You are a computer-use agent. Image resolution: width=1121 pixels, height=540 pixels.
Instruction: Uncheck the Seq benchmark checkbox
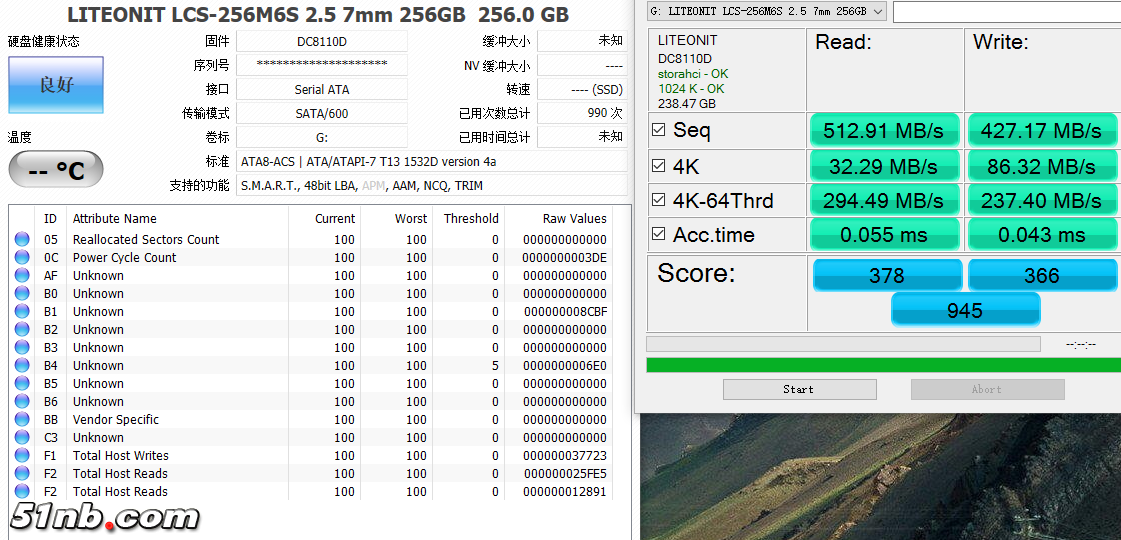pyautogui.click(x=658, y=130)
